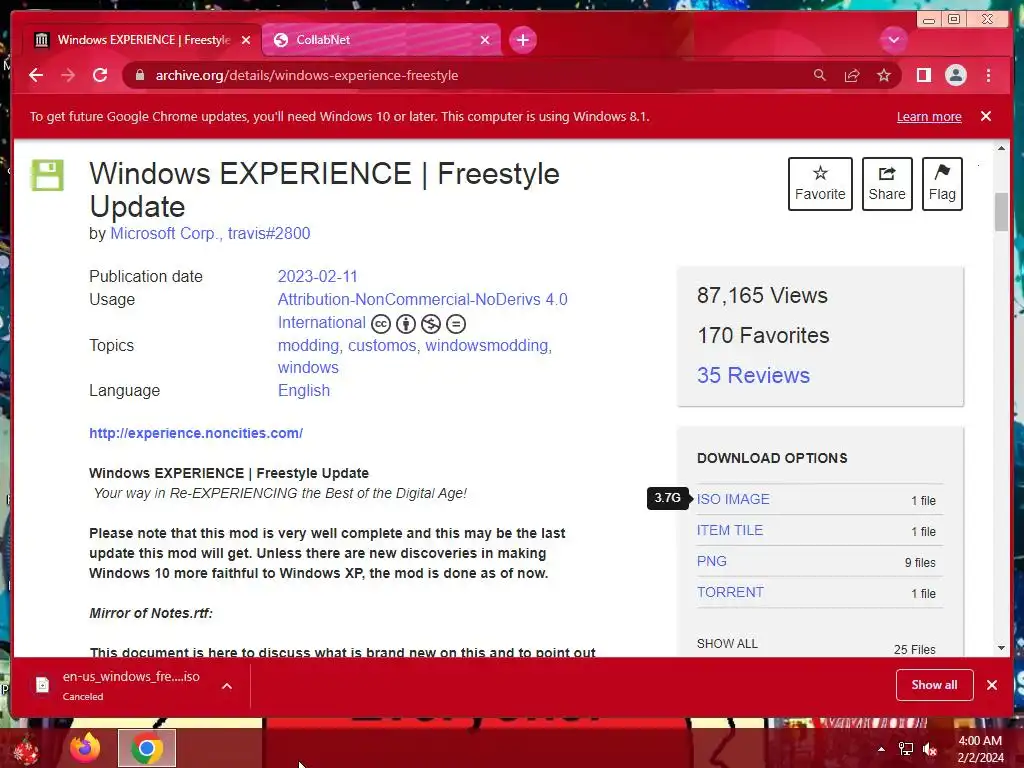The height and width of the screenshot is (768, 1024).
Task: Open the PNG download option
Action: coord(711,561)
